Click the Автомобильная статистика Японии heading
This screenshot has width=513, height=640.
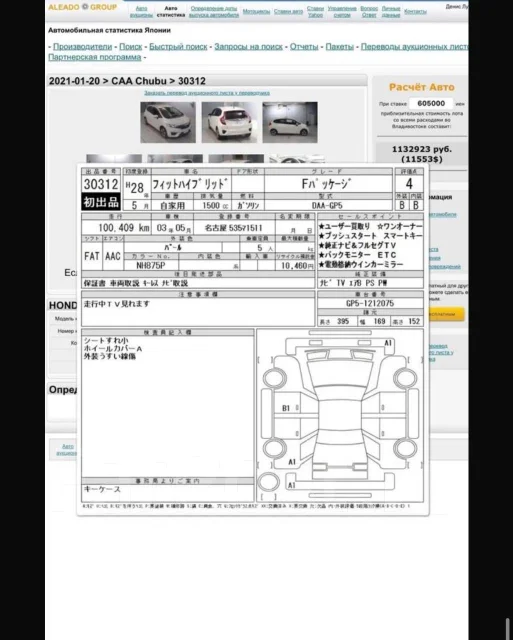(109, 30)
